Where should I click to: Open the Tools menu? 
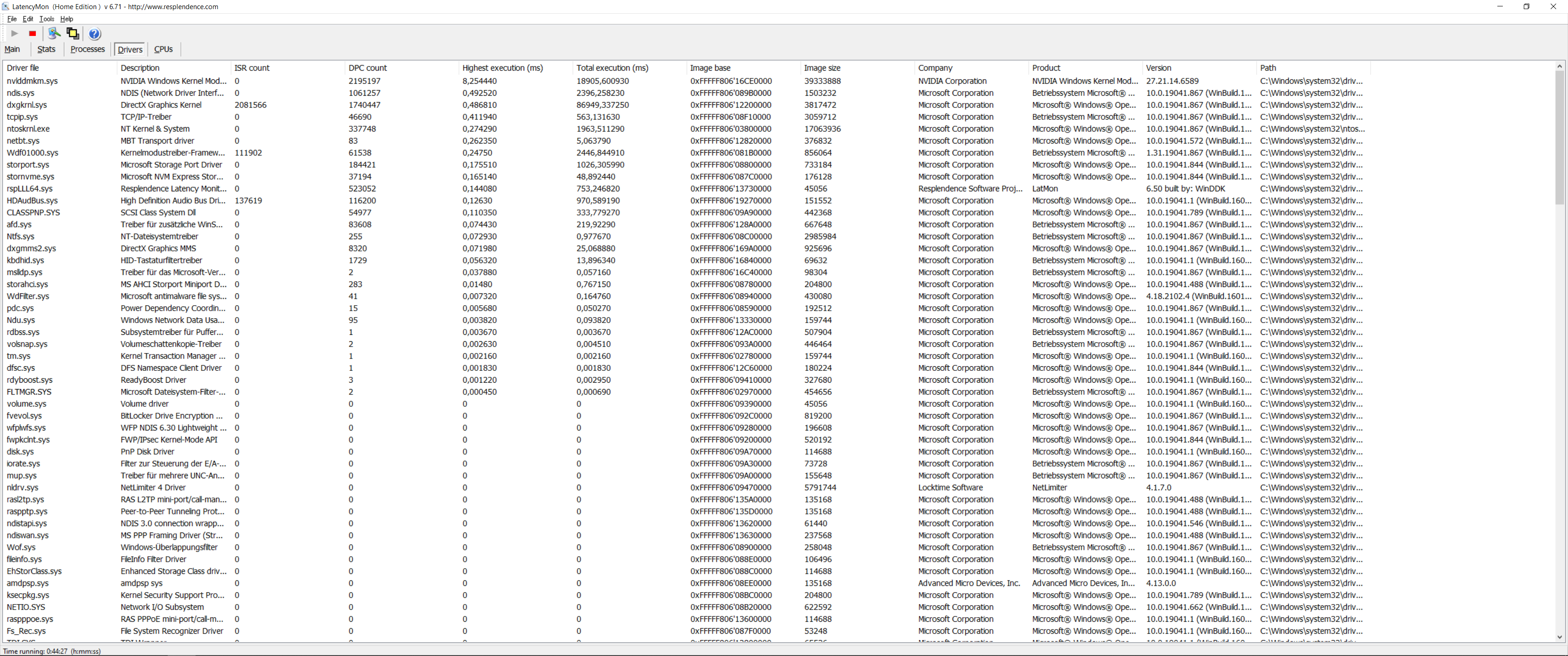click(x=47, y=19)
